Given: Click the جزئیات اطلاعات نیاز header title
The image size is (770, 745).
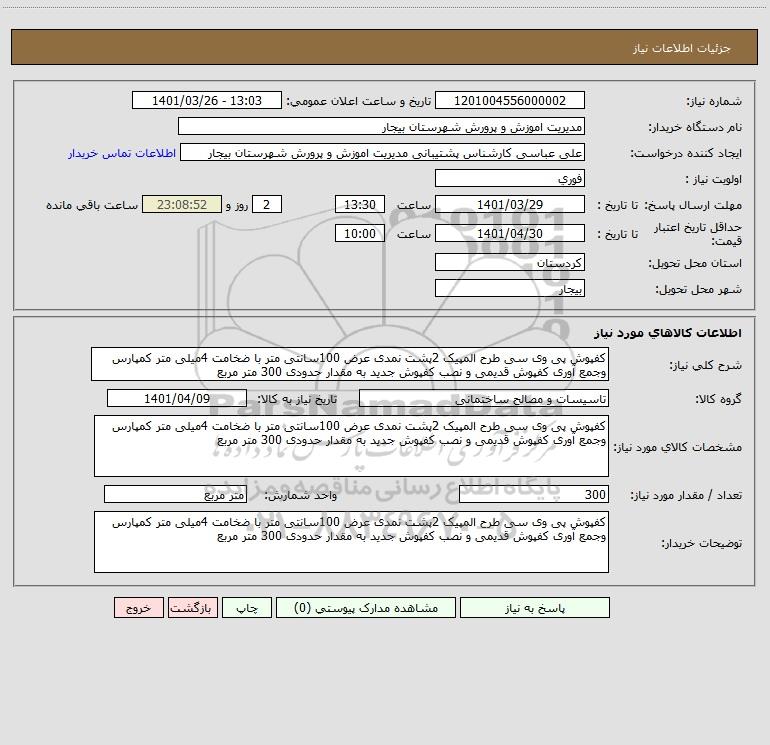Looking at the screenshot, I should pos(682,48).
